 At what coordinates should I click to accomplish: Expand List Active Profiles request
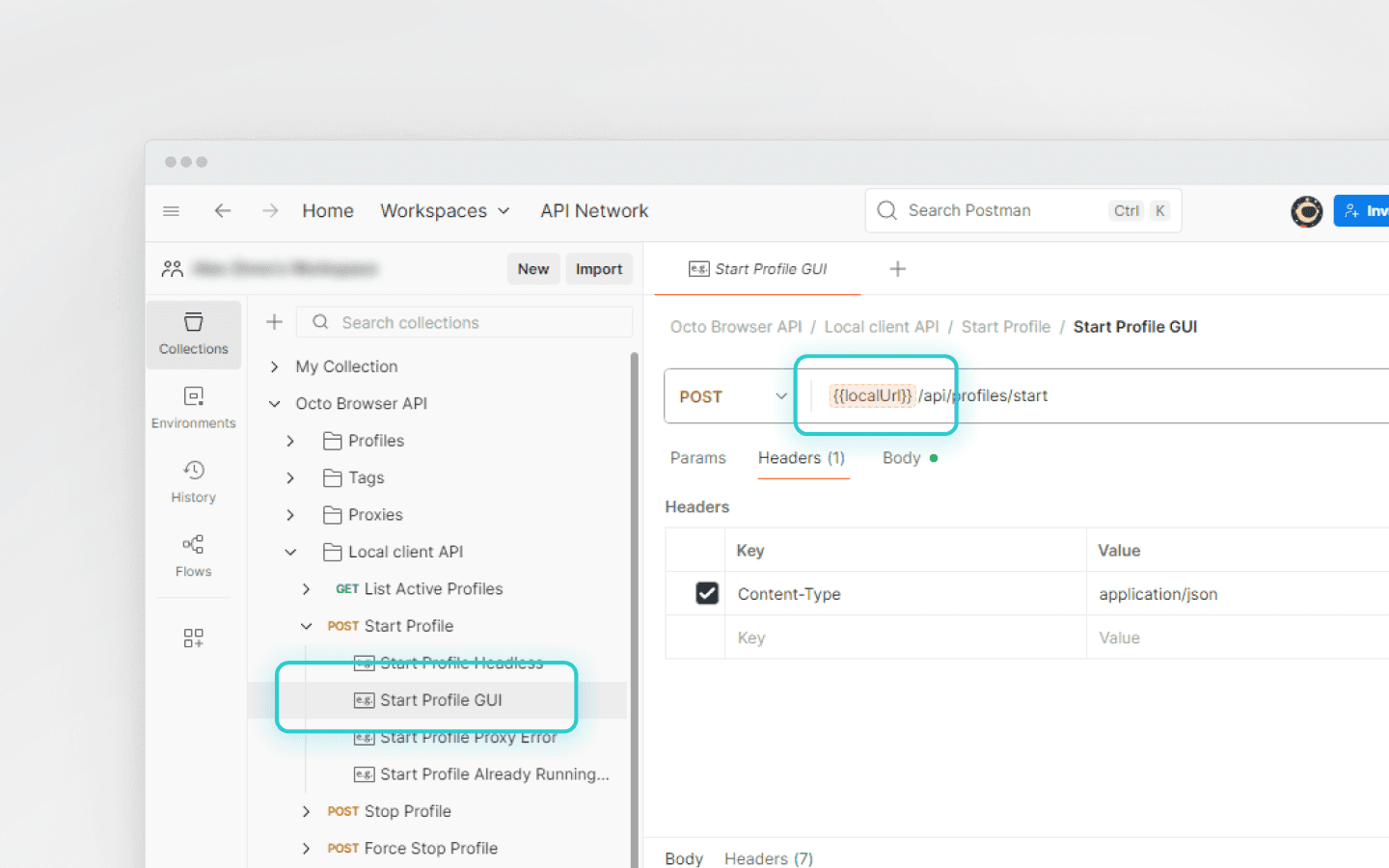[306, 589]
